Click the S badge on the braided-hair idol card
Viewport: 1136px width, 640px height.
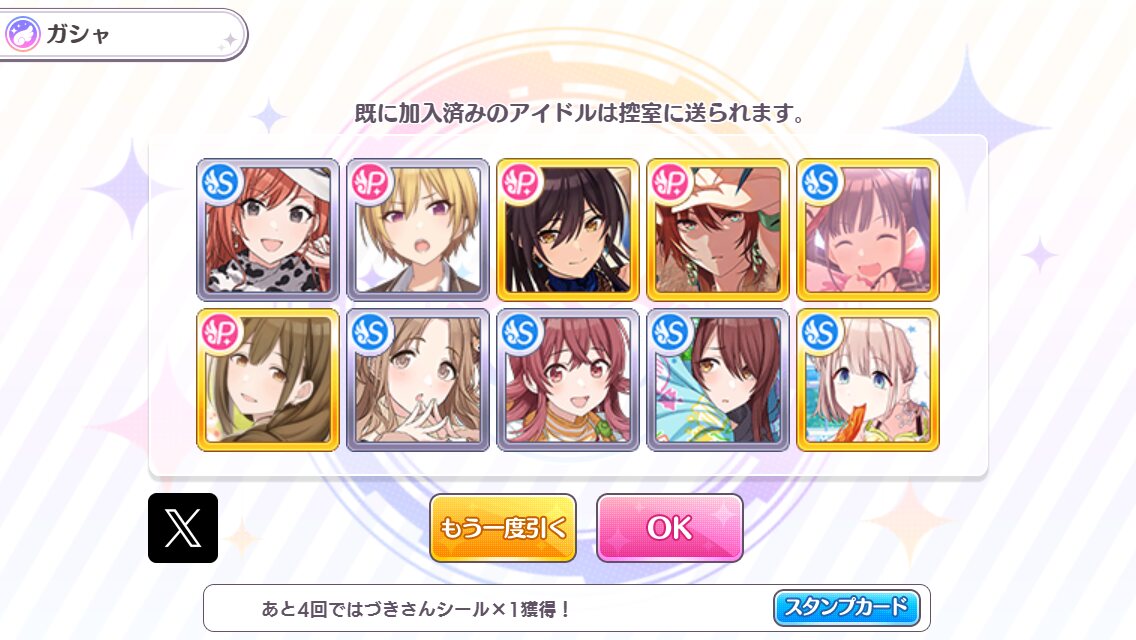click(x=821, y=333)
